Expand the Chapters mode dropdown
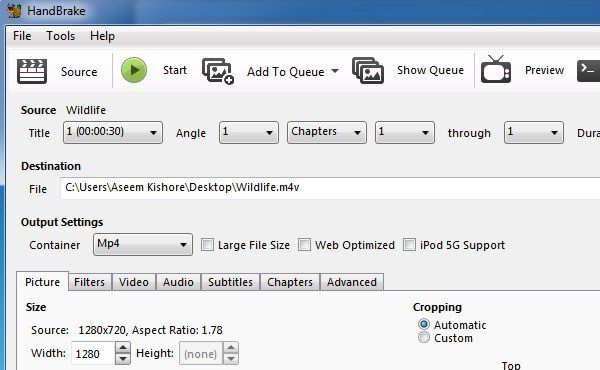The image size is (600, 370). (327, 132)
